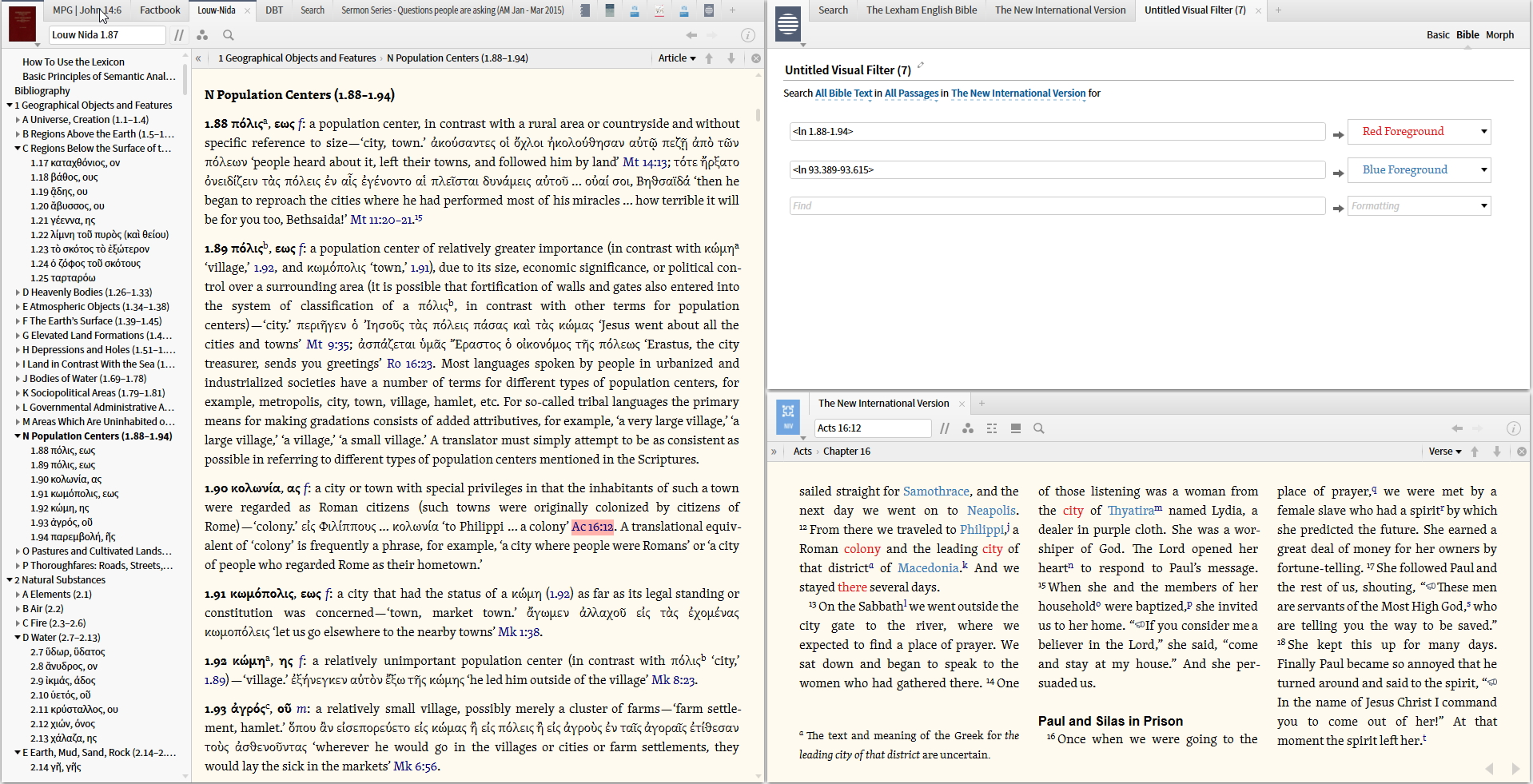Select Morph search type
The width and height of the screenshot is (1533, 784).
coord(1499,35)
